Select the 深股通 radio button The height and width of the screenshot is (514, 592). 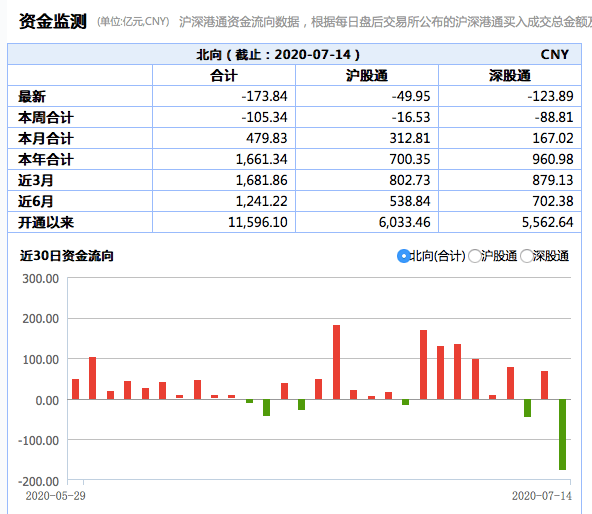point(527,256)
